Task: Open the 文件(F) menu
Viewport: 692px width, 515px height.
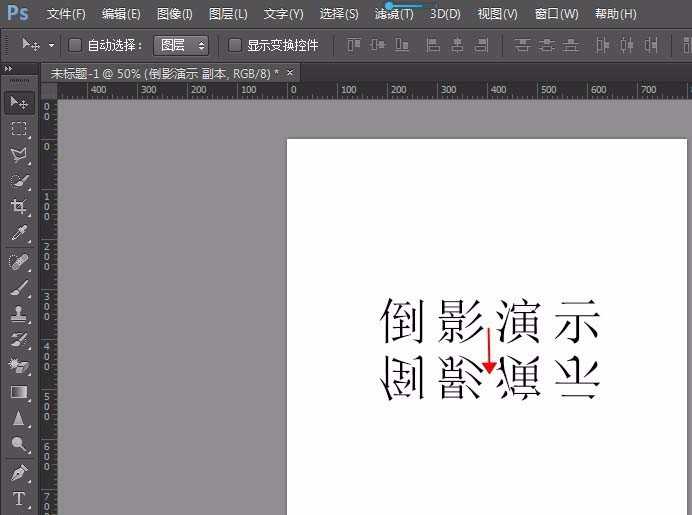Action: (66, 14)
